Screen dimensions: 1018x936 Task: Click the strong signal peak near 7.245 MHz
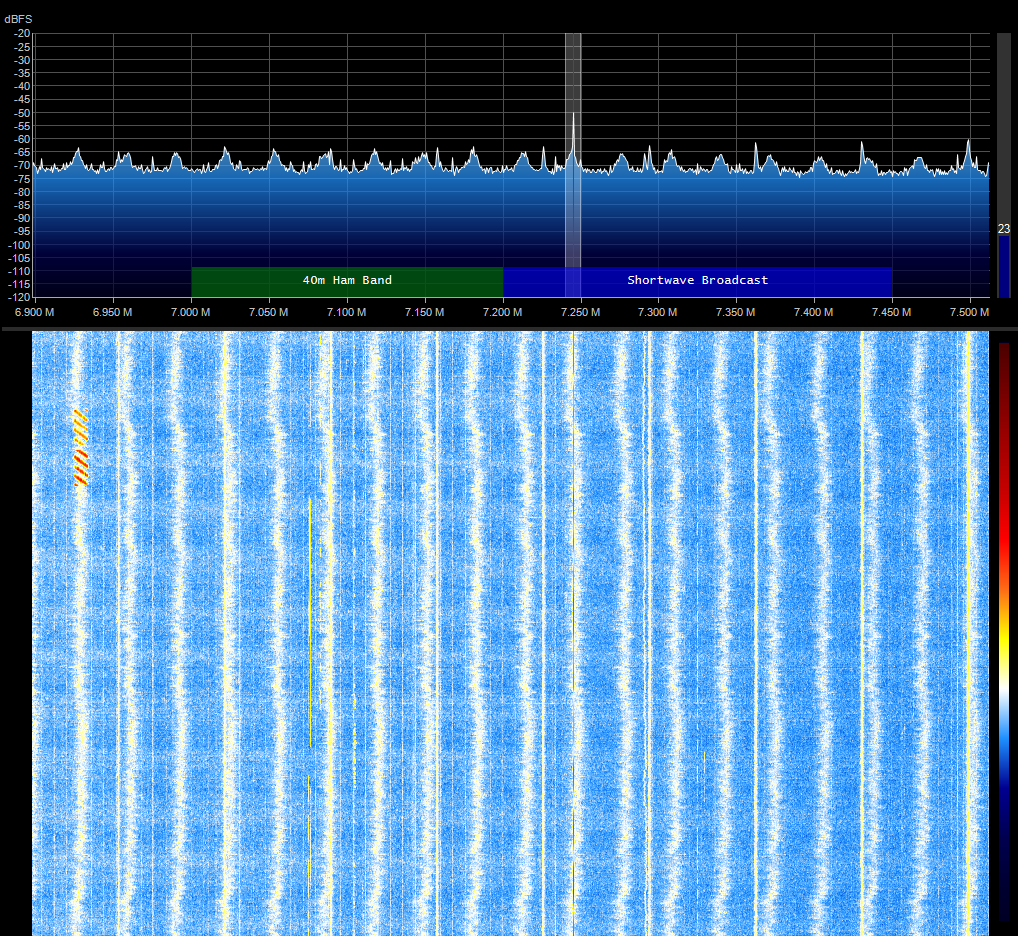573,116
